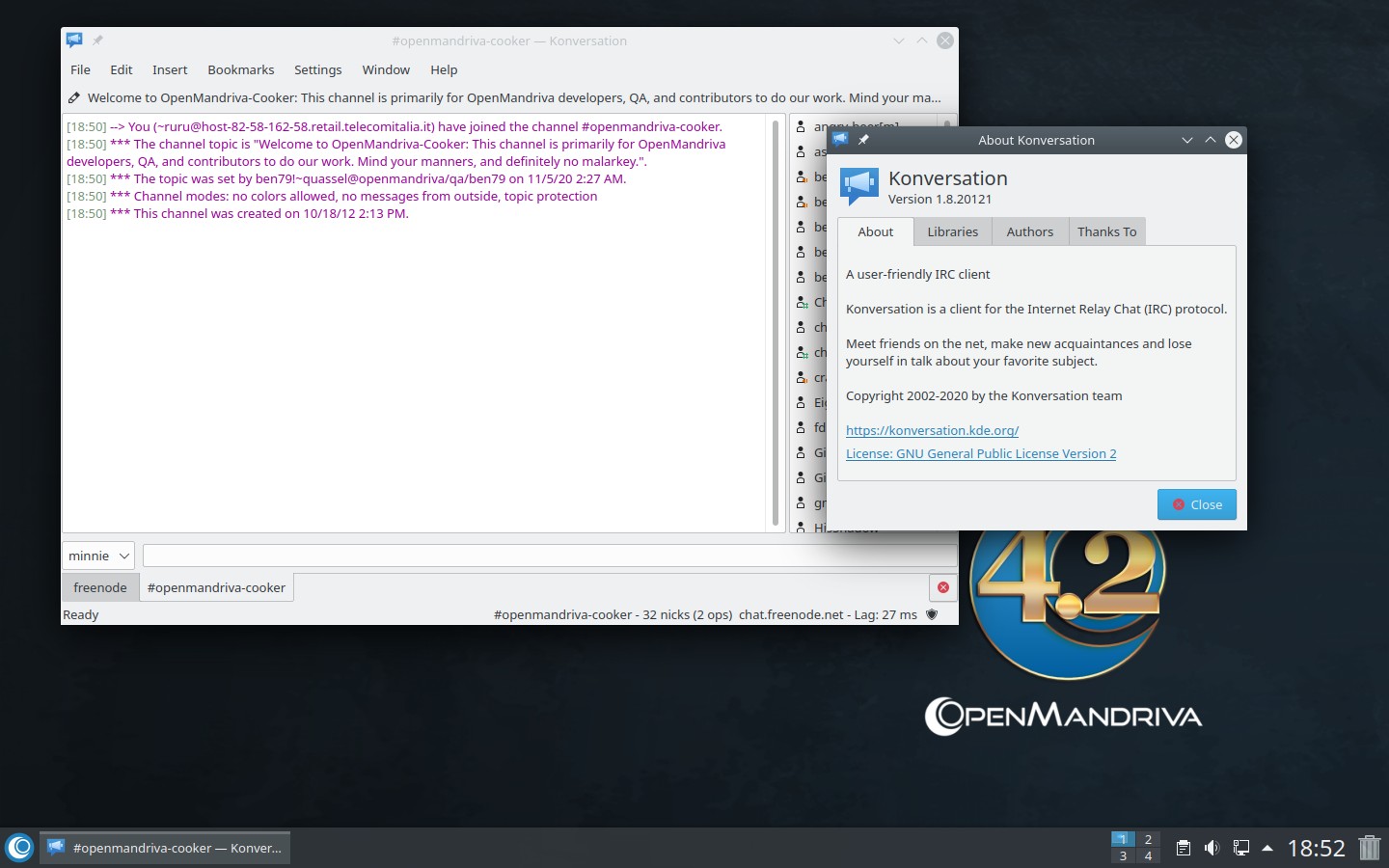The width and height of the screenshot is (1389, 868).
Task: Maximize the main Konversation window
Action: (922, 41)
